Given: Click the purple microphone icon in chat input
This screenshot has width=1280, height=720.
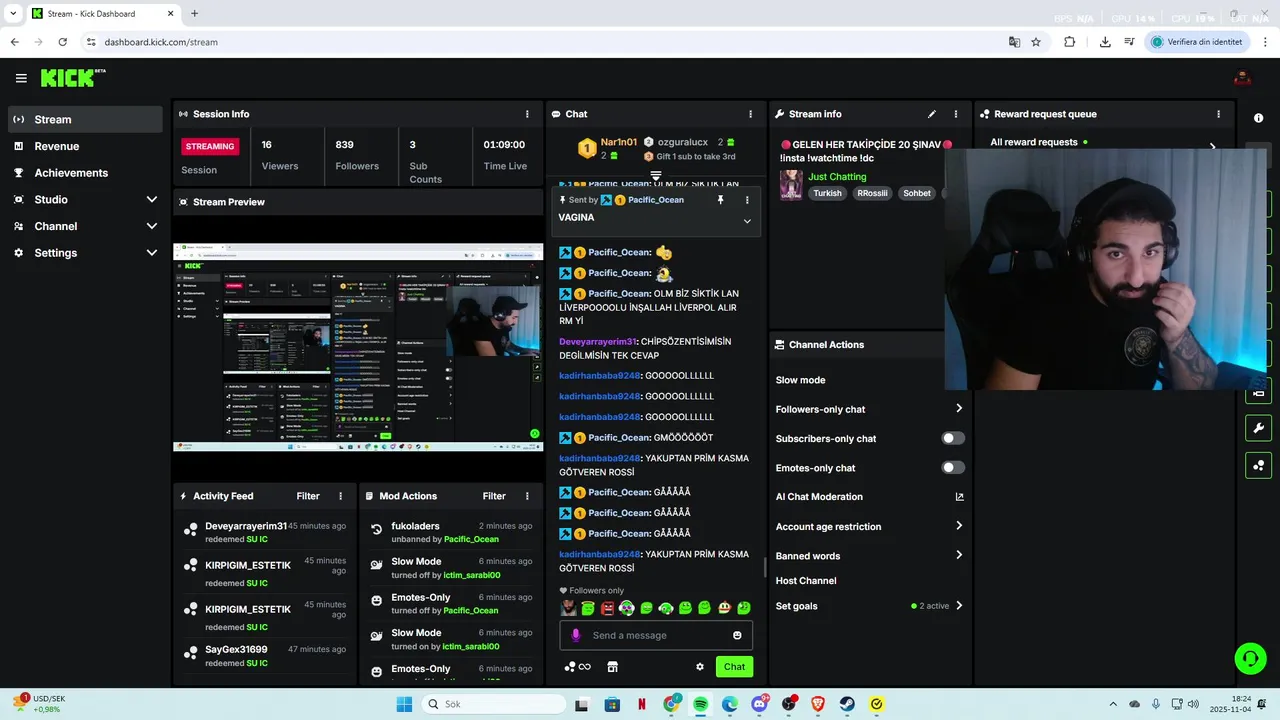Looking at the screenshot, I should point(575,635).
